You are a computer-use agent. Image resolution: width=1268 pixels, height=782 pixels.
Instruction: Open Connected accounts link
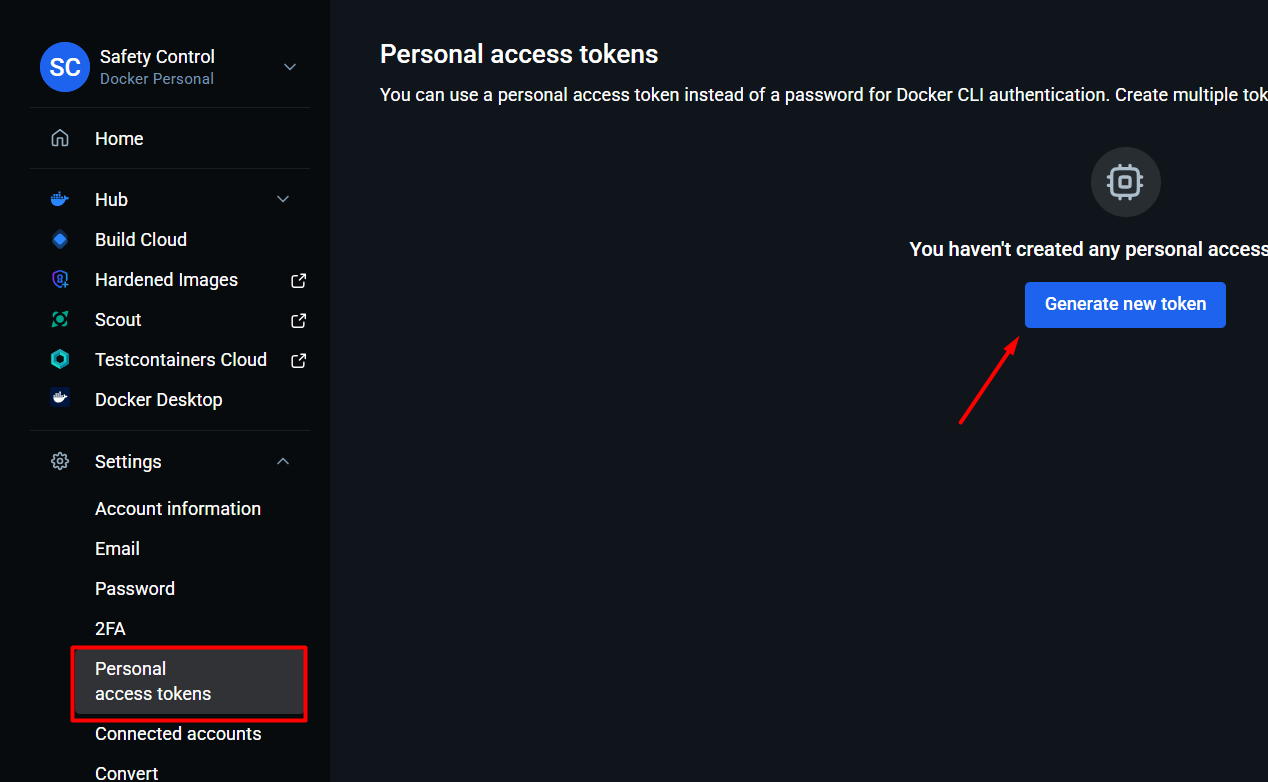pos(178,734)
